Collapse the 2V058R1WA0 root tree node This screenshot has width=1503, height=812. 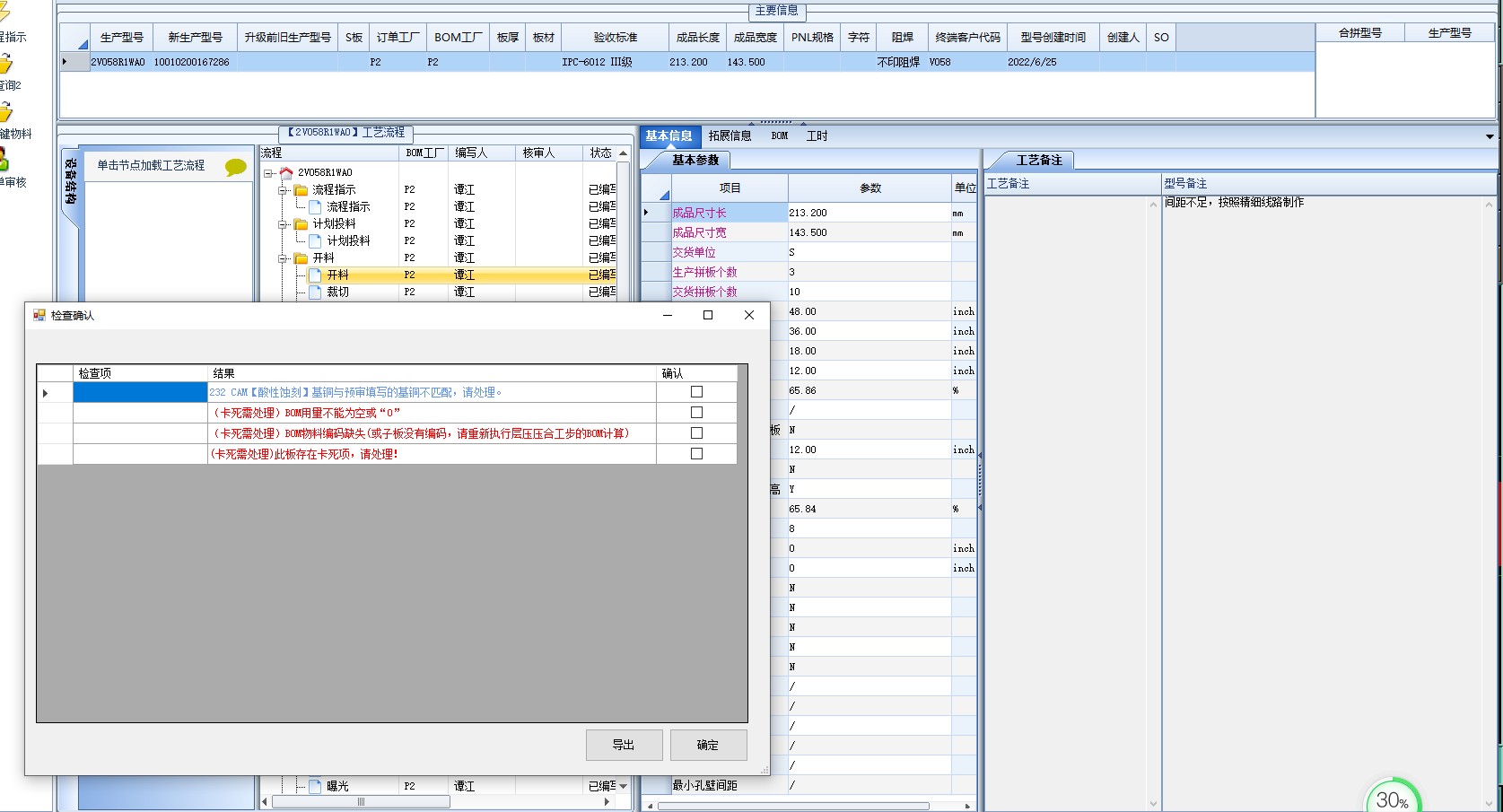tap(268, 173)
